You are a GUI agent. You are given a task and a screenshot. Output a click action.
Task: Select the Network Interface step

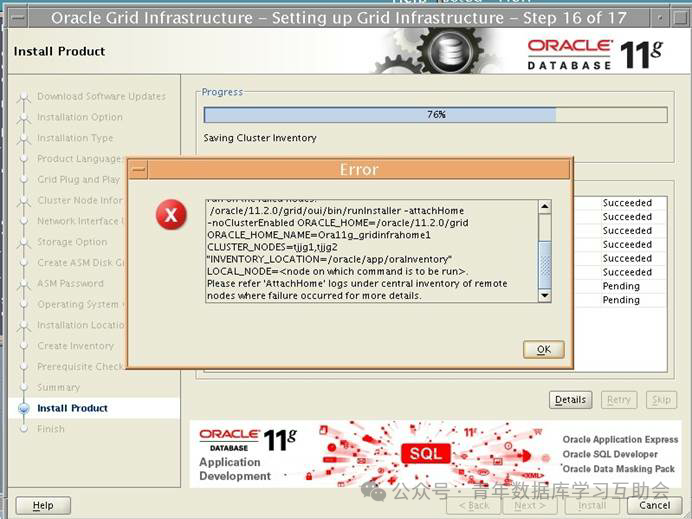click(81, 221)
